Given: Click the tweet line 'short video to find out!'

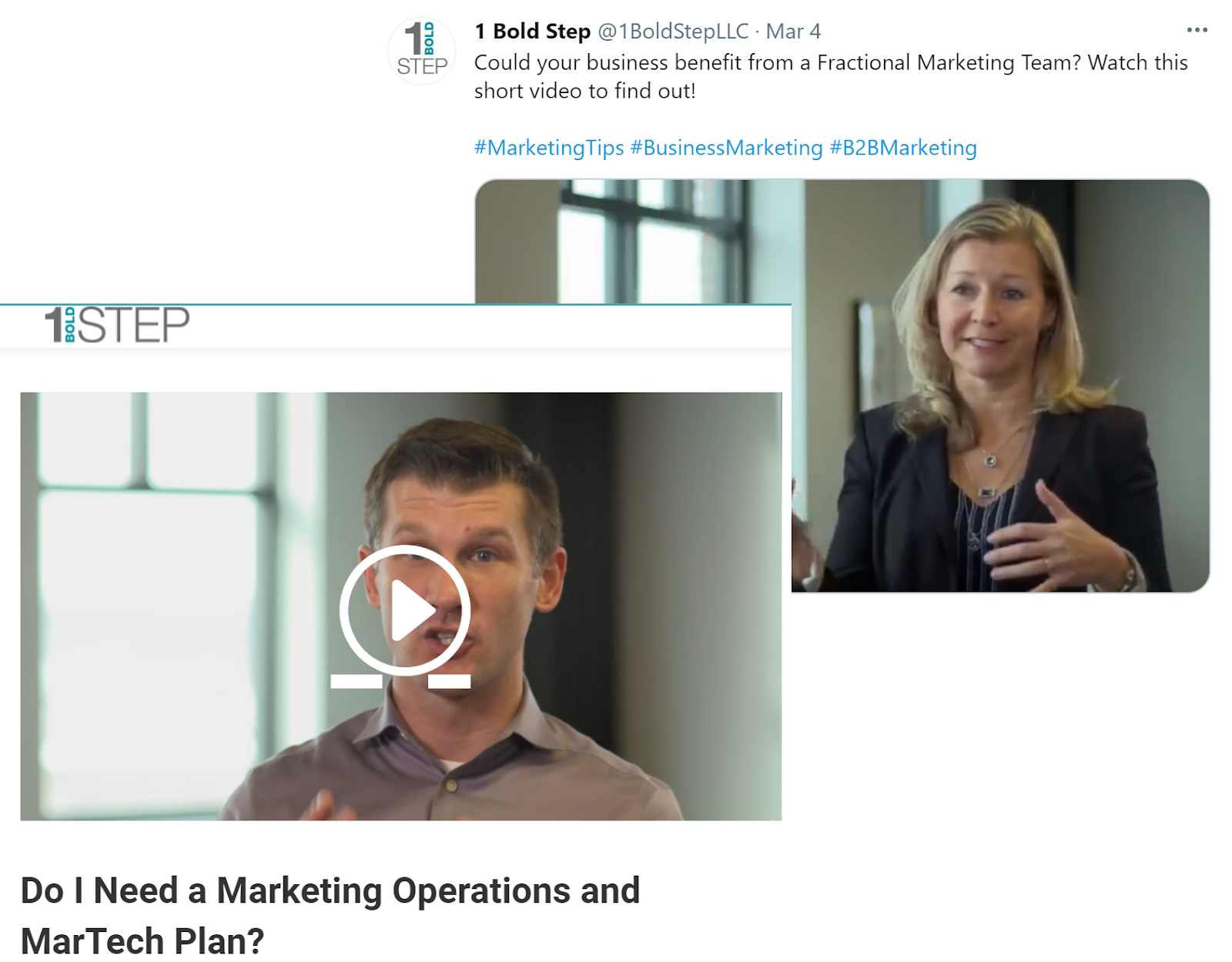Looking at the screenshot, I should tap(585, 91).
